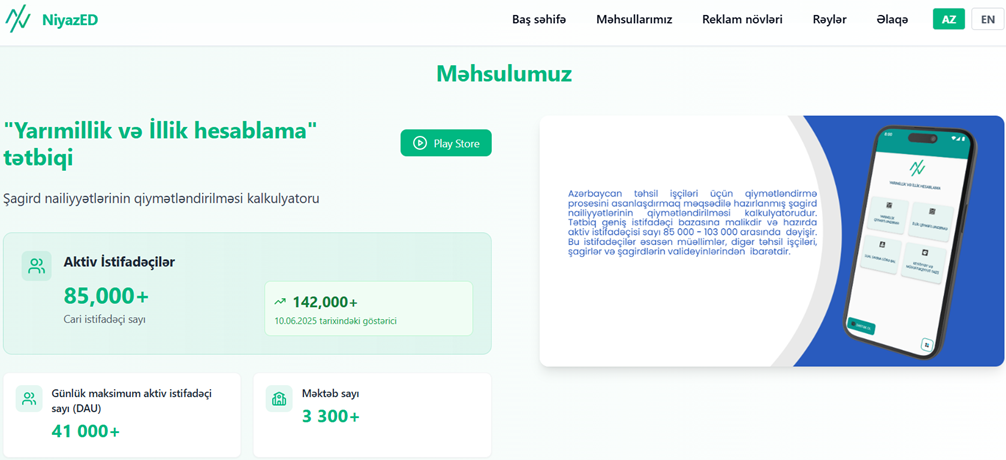This screenshot has height=460, width=1006.
Task: Click the logo inside the phone mockup
Action: click(x=916, y=167)
